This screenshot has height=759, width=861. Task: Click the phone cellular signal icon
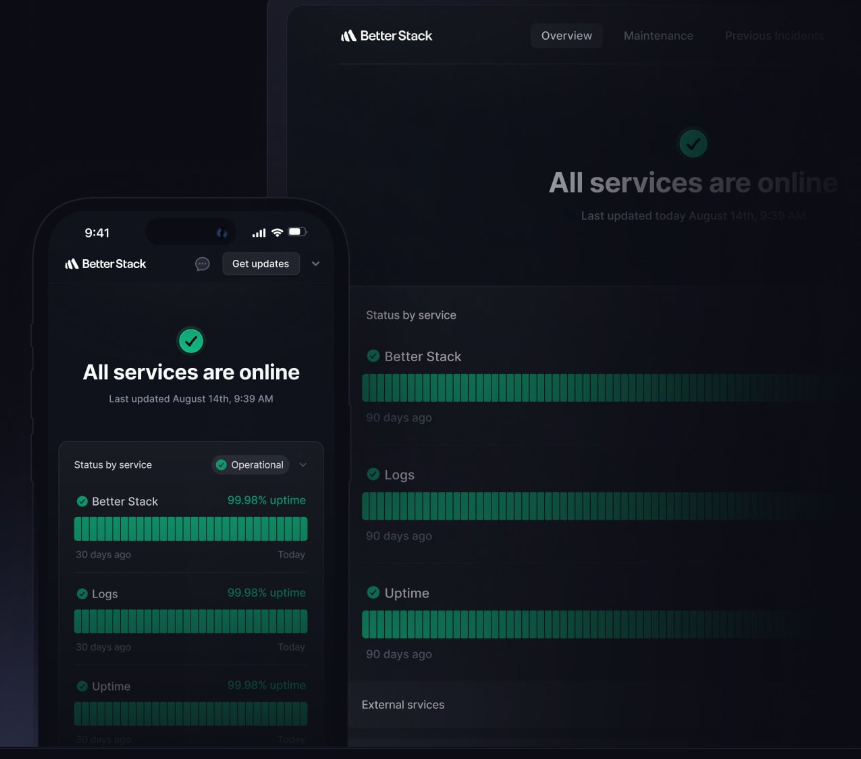click(259, 233)
